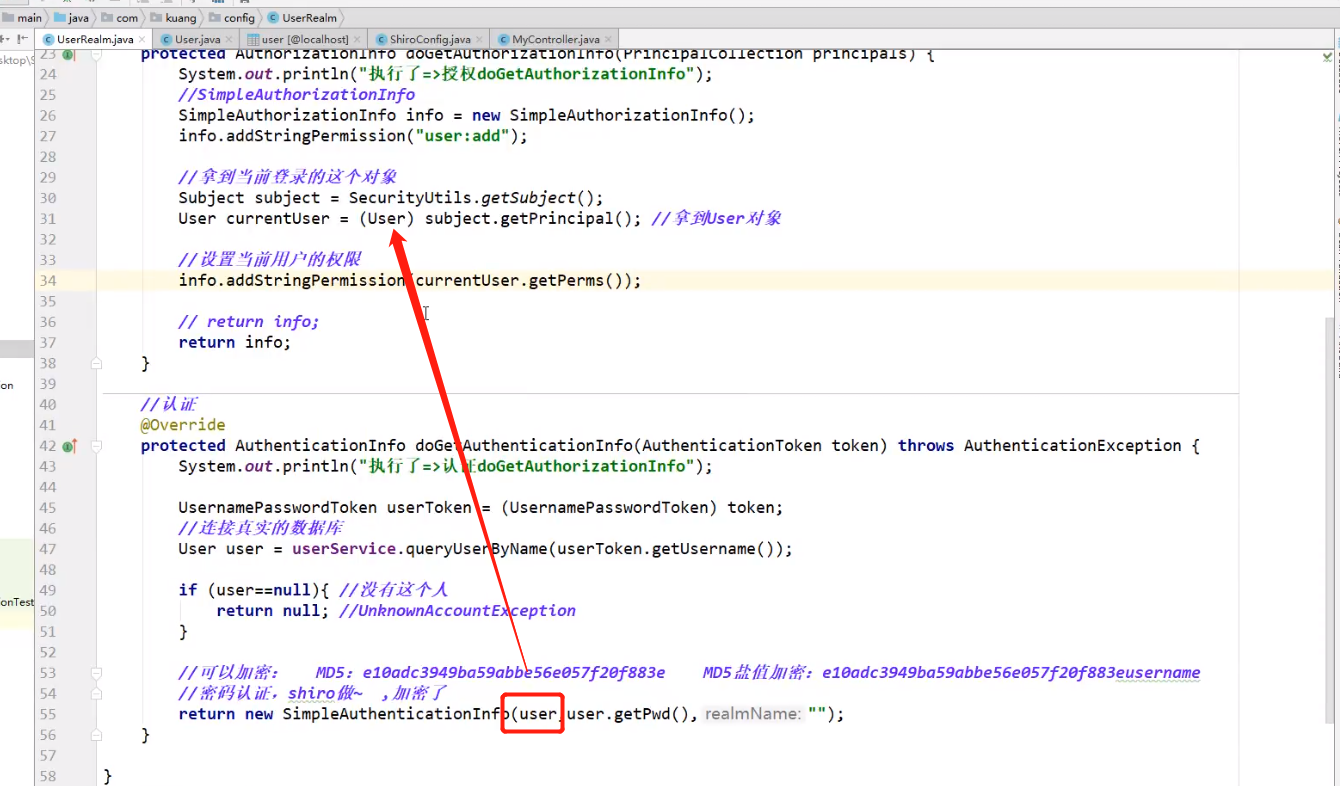Screen dimensions: 1340x786
Task: Click the fold end marker at line 38
Action: click(96, 364)
